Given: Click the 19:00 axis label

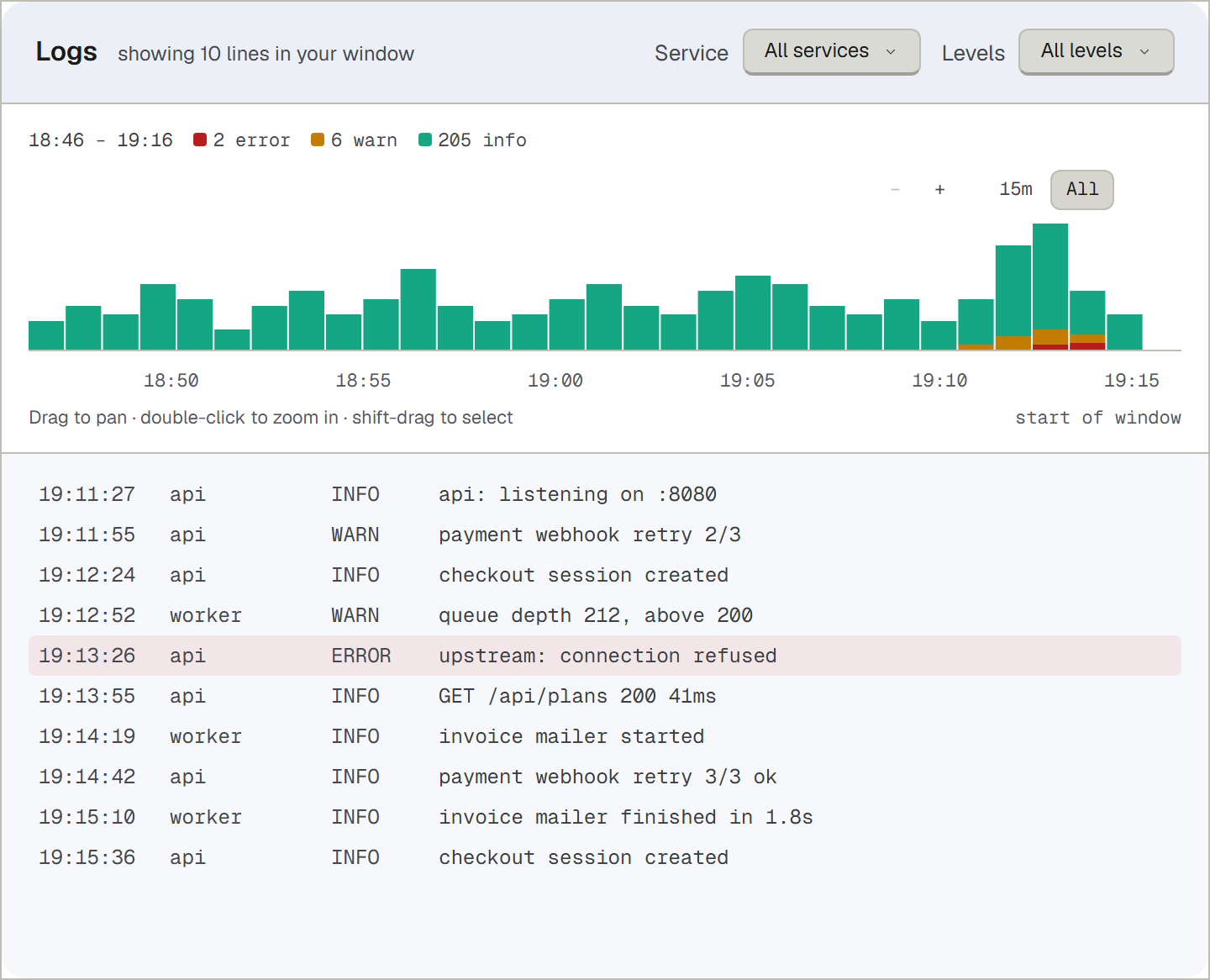Looking at the screenshot, I should point(555,381).
